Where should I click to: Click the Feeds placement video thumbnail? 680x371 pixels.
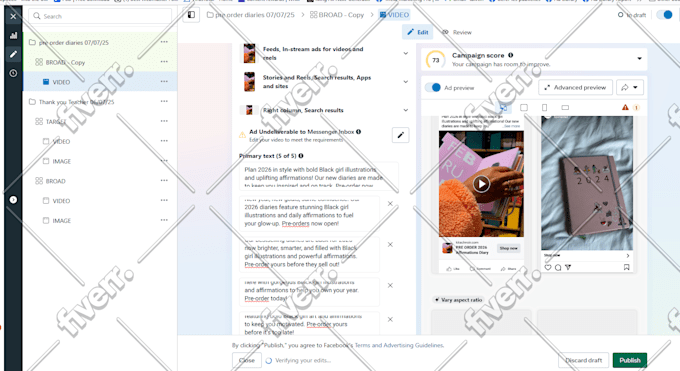pos(249,53)
